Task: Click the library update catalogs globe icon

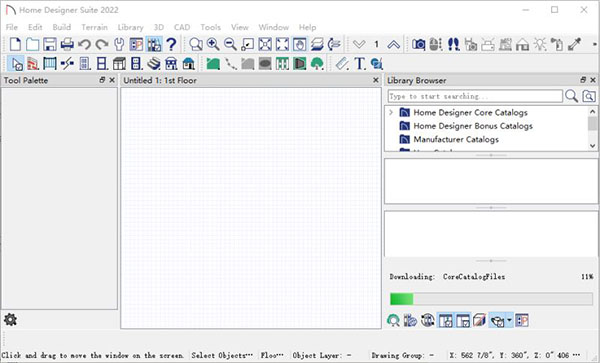Action: tap(427, 320)
